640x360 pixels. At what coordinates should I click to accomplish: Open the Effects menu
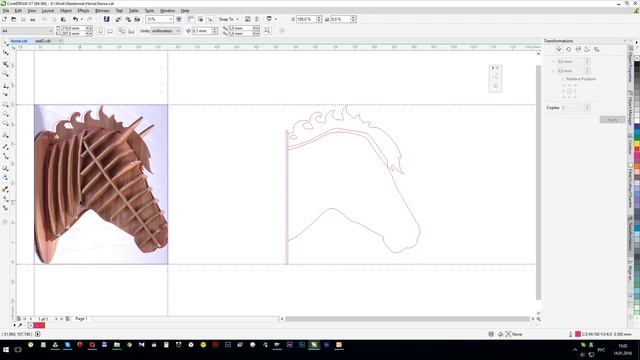pos(83,11)
